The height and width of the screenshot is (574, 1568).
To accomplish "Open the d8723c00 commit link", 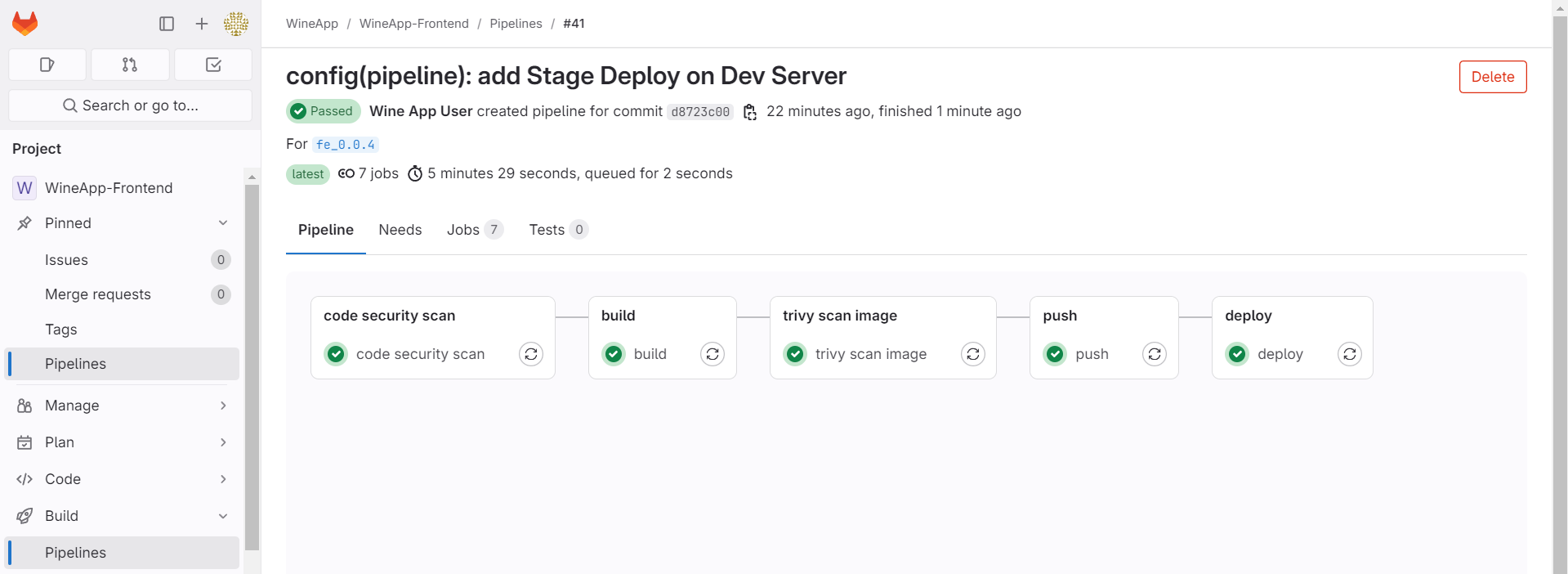I will click(700, 112).
